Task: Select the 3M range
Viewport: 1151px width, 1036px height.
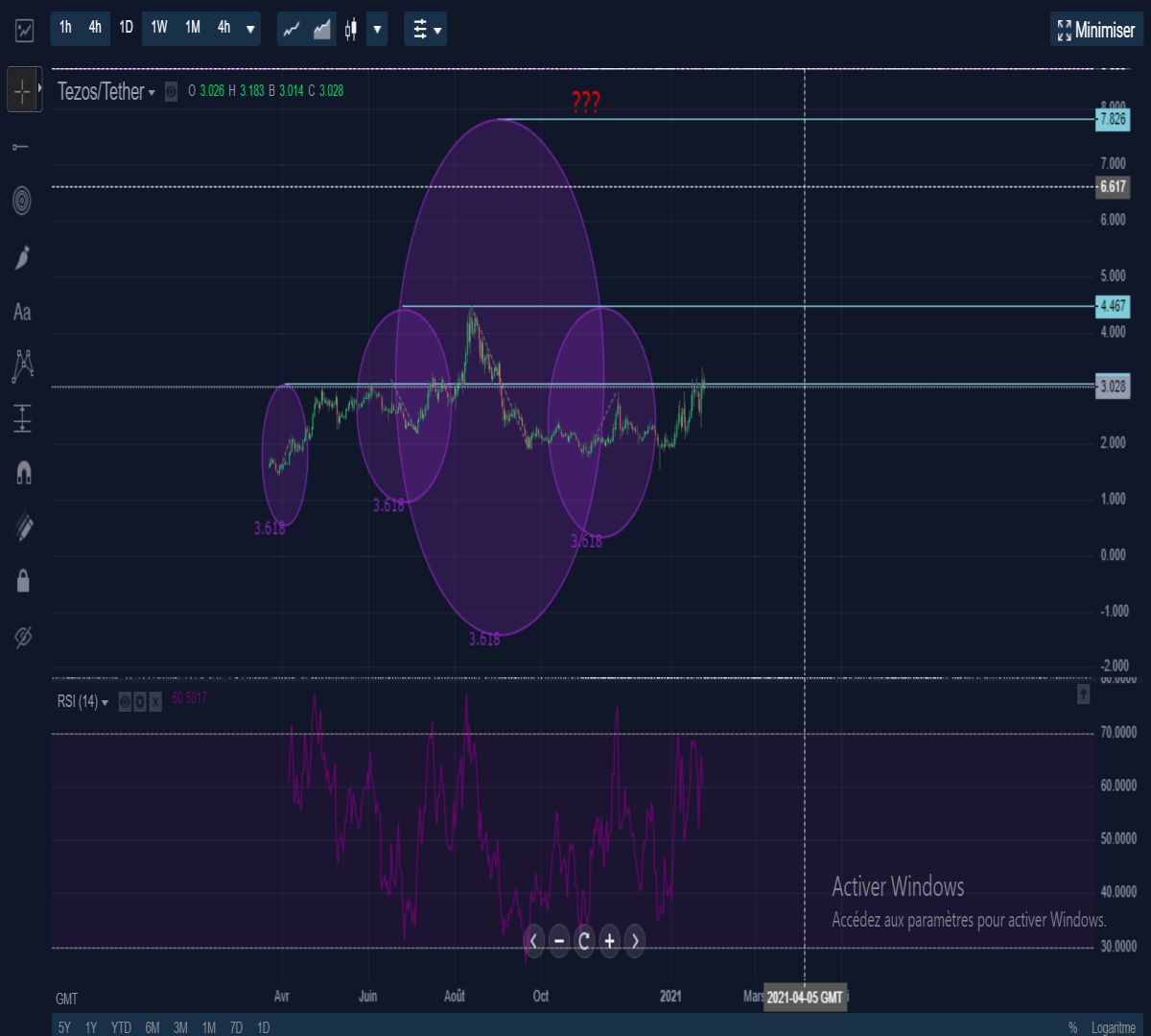Action: click(x=180, y=1027)
